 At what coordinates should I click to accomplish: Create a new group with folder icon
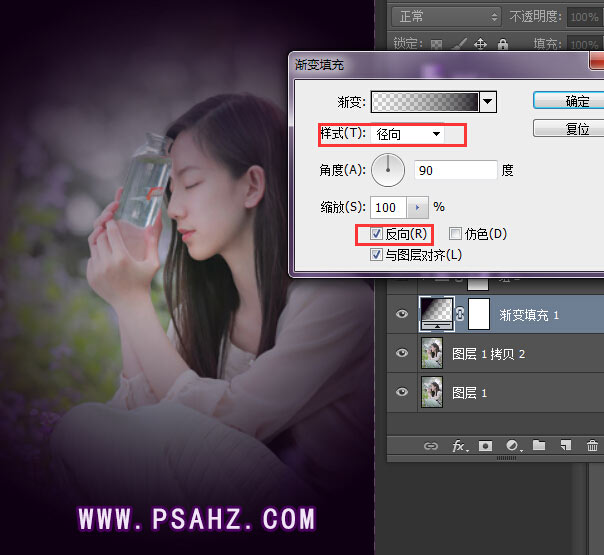pos(539,446)
